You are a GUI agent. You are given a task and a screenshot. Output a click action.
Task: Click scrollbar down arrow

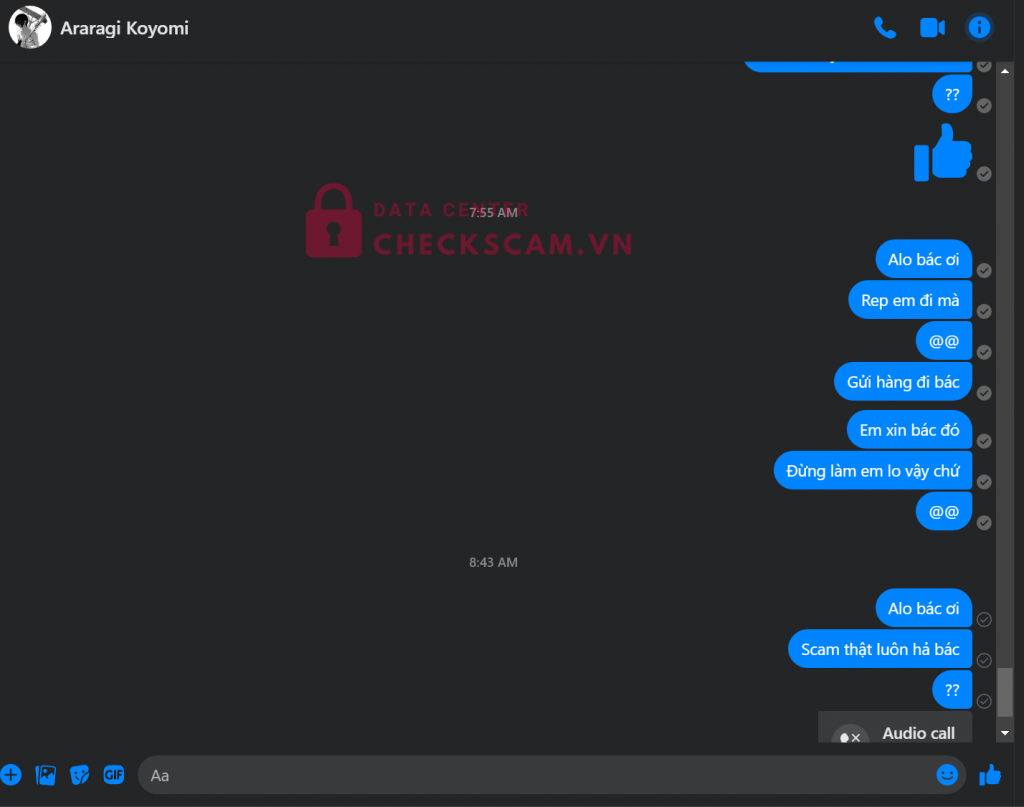(1005, 733)
